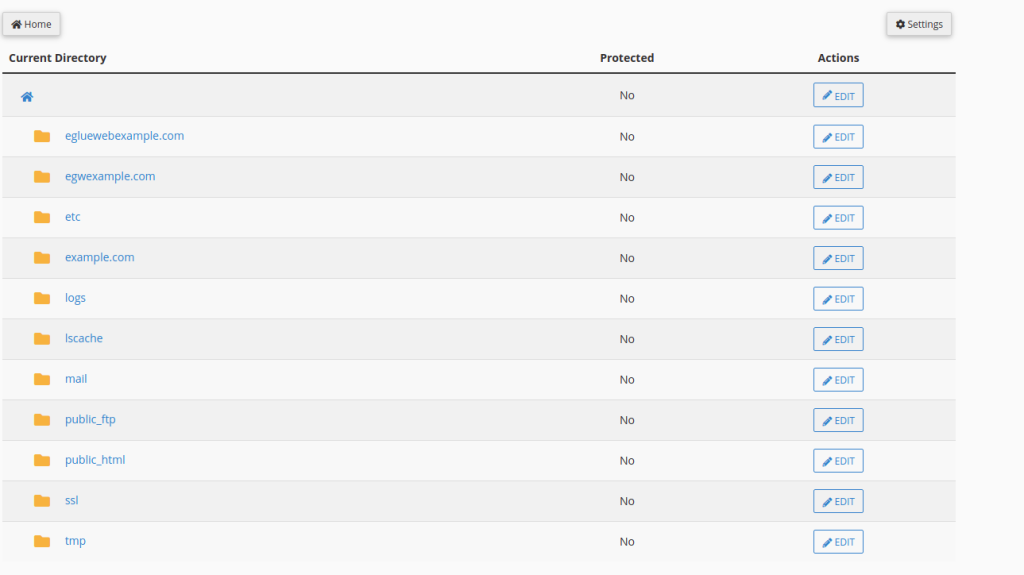This screenshot has height=575, width=1024.
Task: Select the folder icon beside logs
Action: click(x=42, y=298)
